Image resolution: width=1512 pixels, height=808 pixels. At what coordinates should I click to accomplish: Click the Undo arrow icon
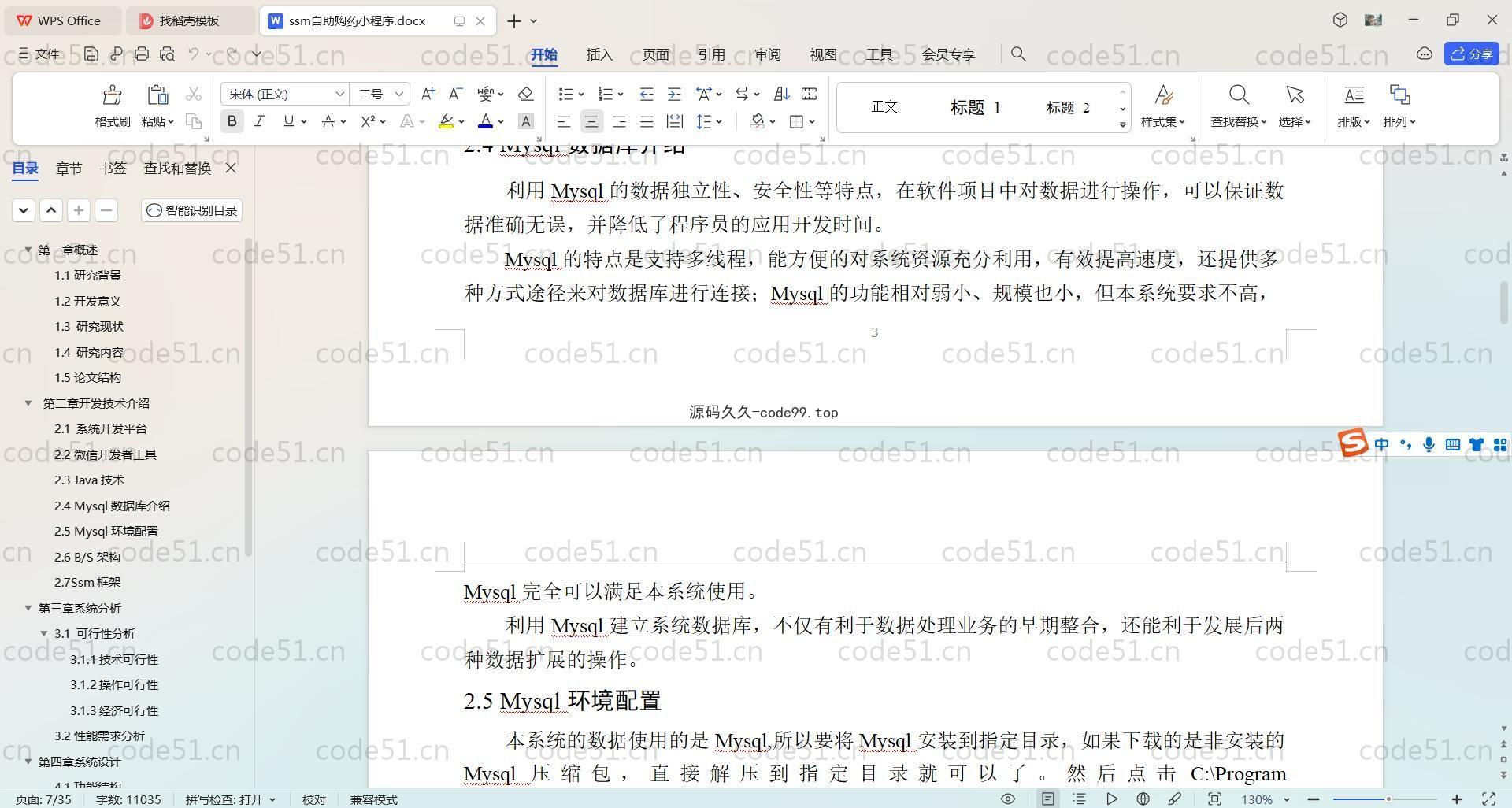tap(194, 54)
